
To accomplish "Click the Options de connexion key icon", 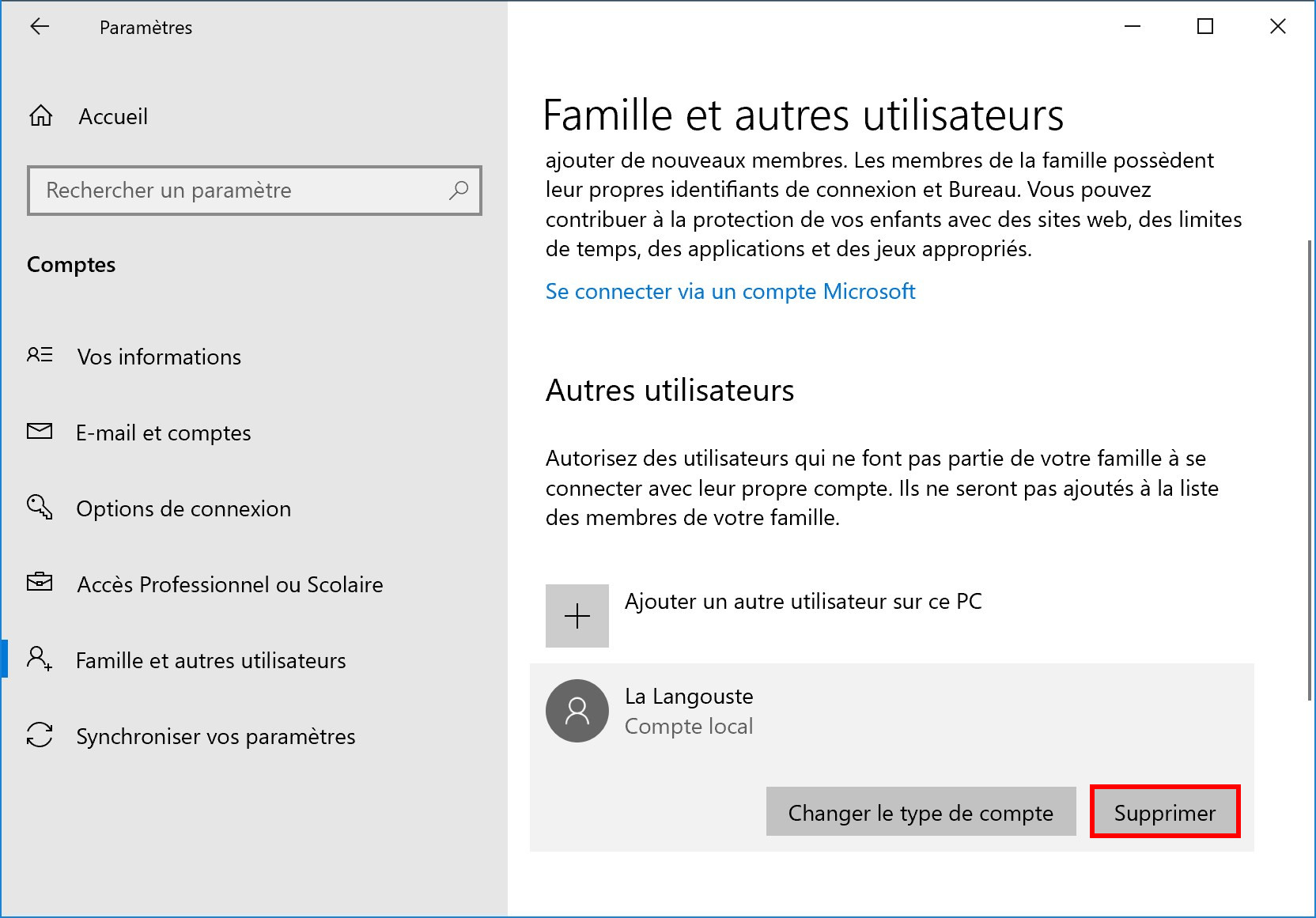I will coord(40,507).
